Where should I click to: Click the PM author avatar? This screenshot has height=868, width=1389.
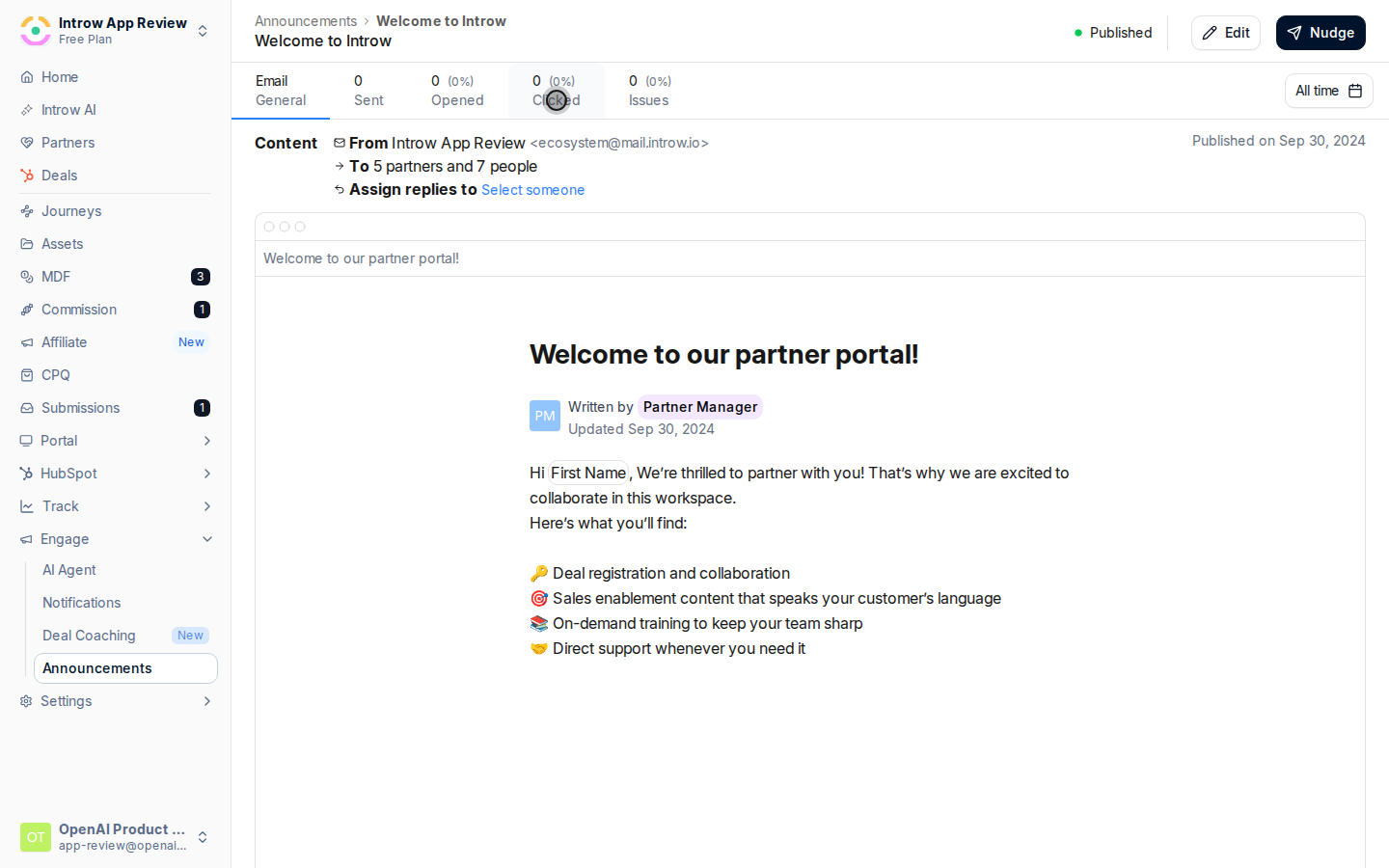[545, 416]
